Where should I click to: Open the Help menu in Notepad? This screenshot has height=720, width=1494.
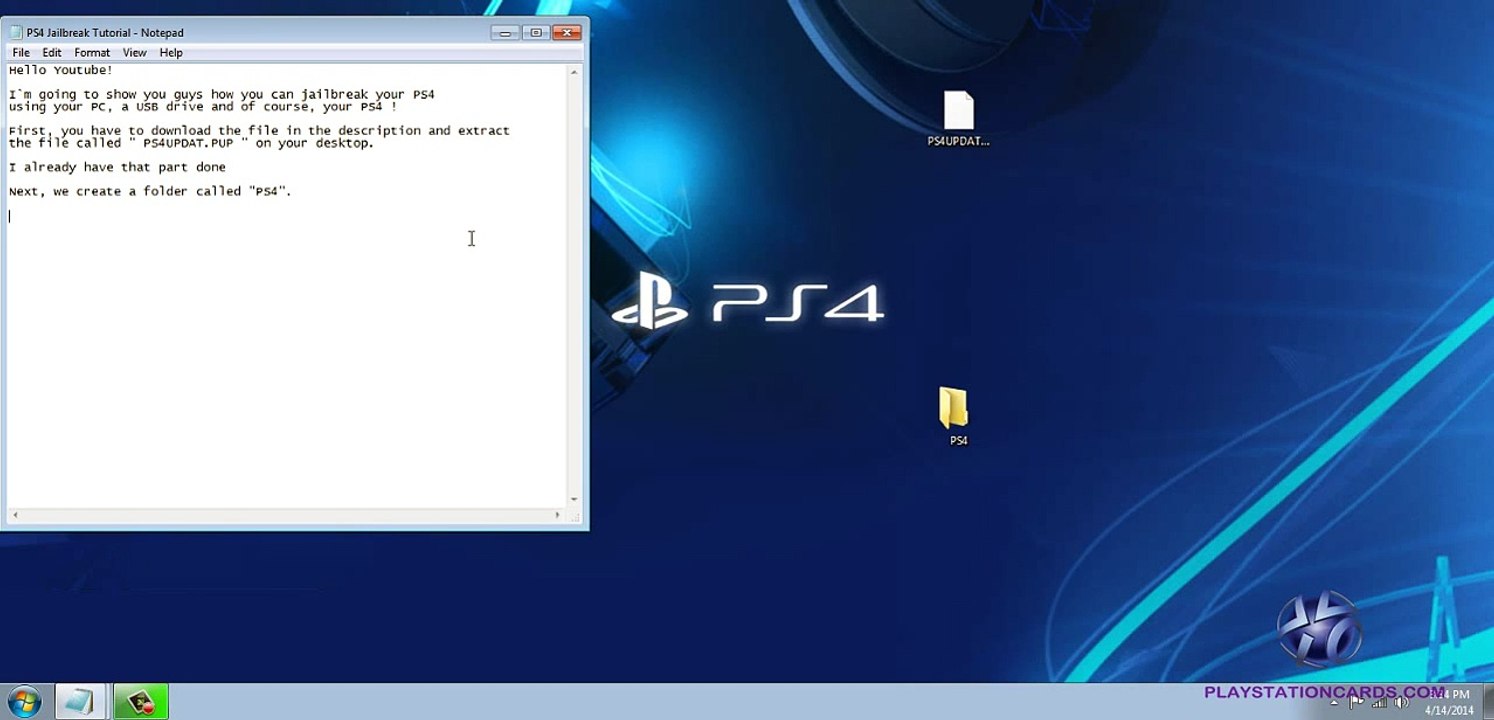tap(171, 53)
